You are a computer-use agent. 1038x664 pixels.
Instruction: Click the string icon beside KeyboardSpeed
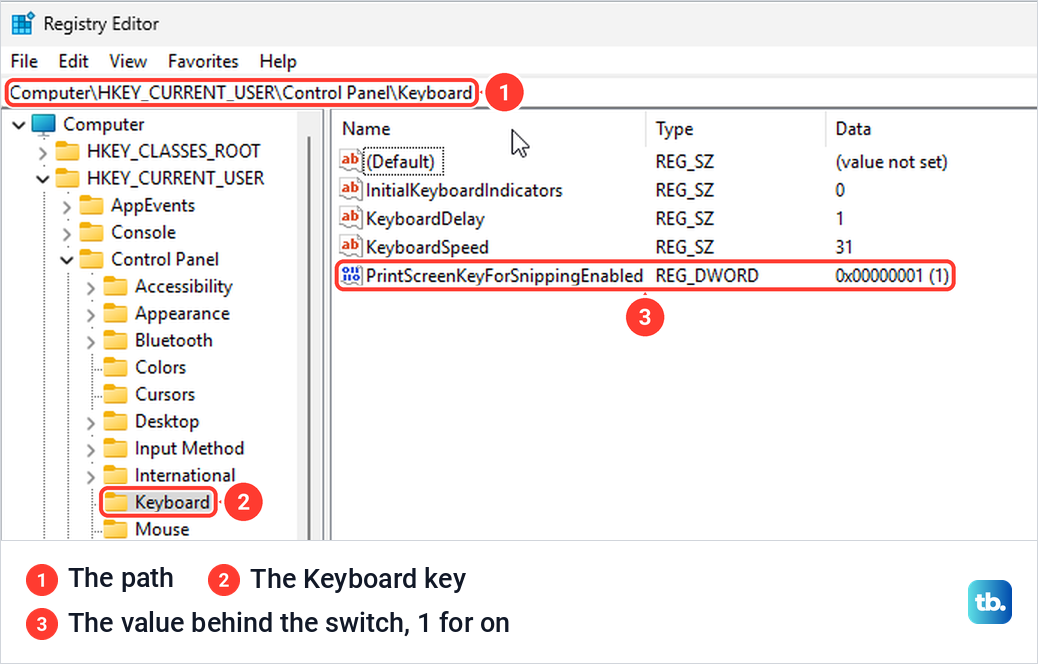click(350, 246)
